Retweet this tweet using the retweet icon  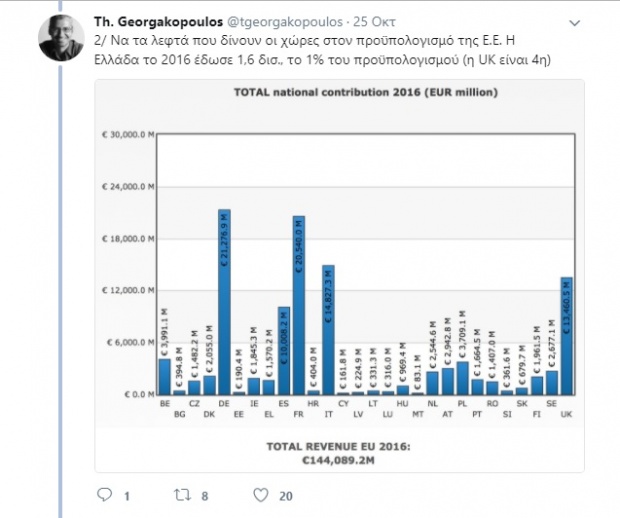click(183, 495)
